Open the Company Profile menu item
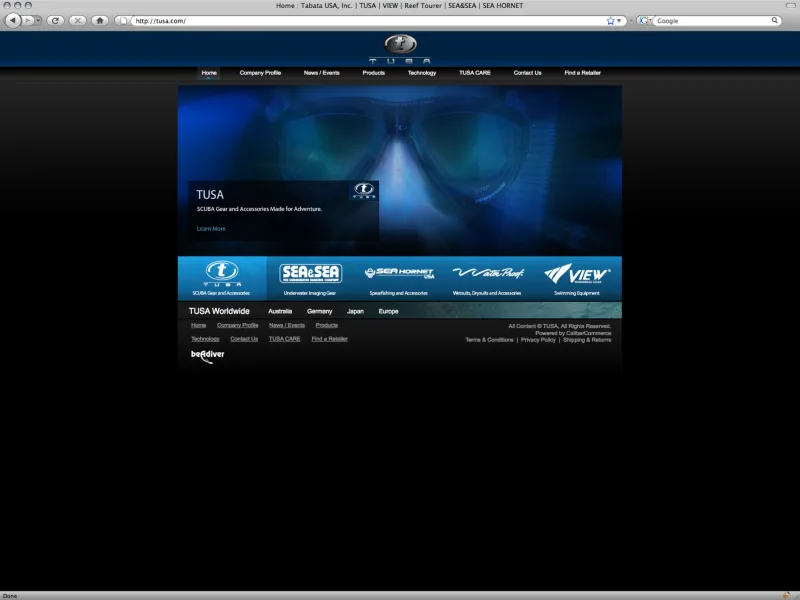 [x=260, y=73]
